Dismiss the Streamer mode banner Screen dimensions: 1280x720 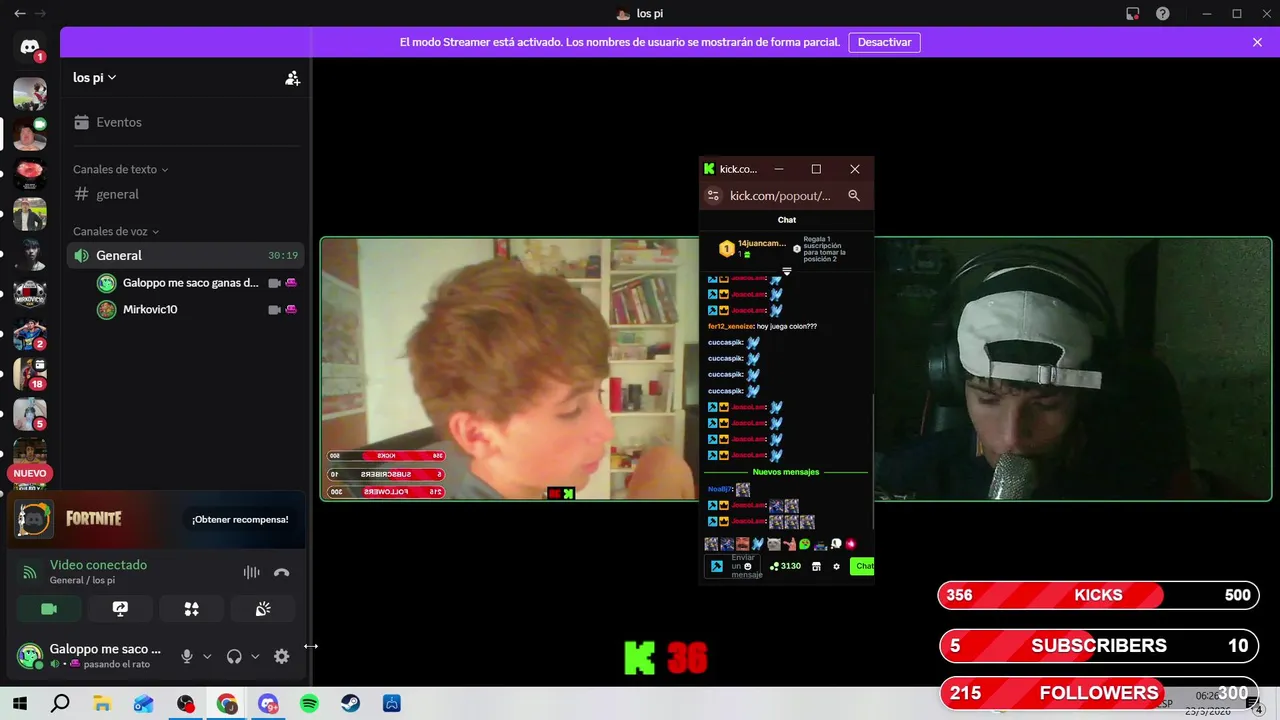click(1257, 42)
